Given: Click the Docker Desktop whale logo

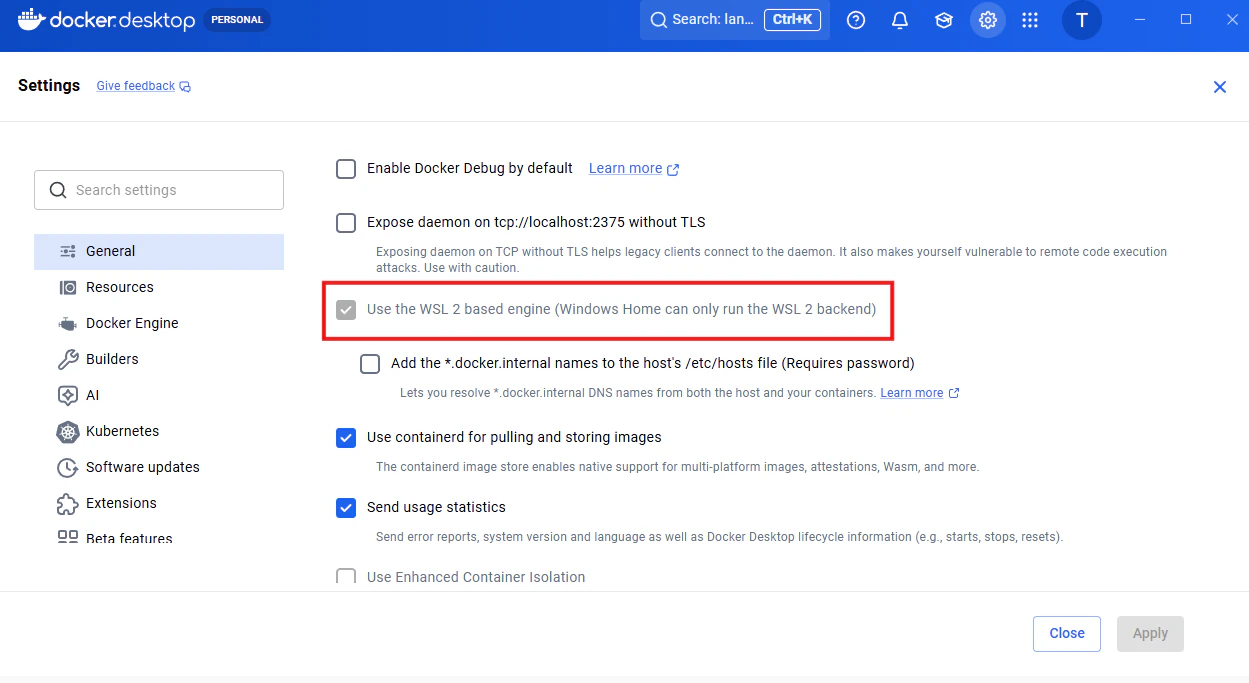Looking at the screenshot, I should coord(30,19).
